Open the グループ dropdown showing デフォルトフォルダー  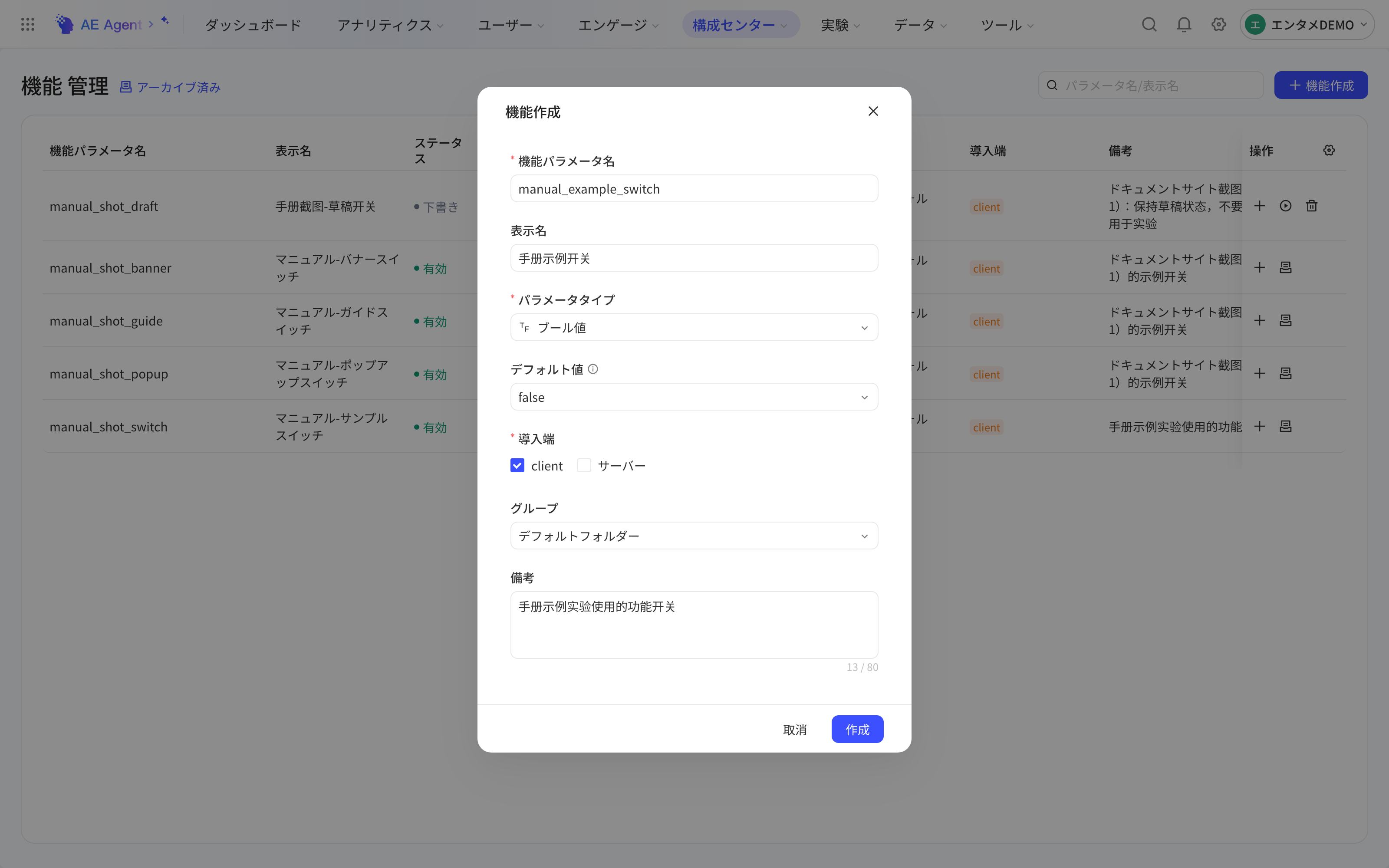pos(694,536)
